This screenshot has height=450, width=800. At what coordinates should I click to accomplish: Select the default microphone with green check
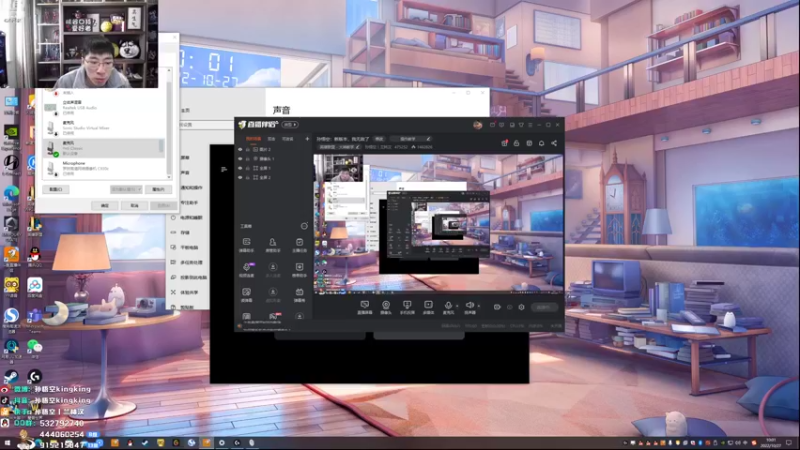[x=104, y=148]
